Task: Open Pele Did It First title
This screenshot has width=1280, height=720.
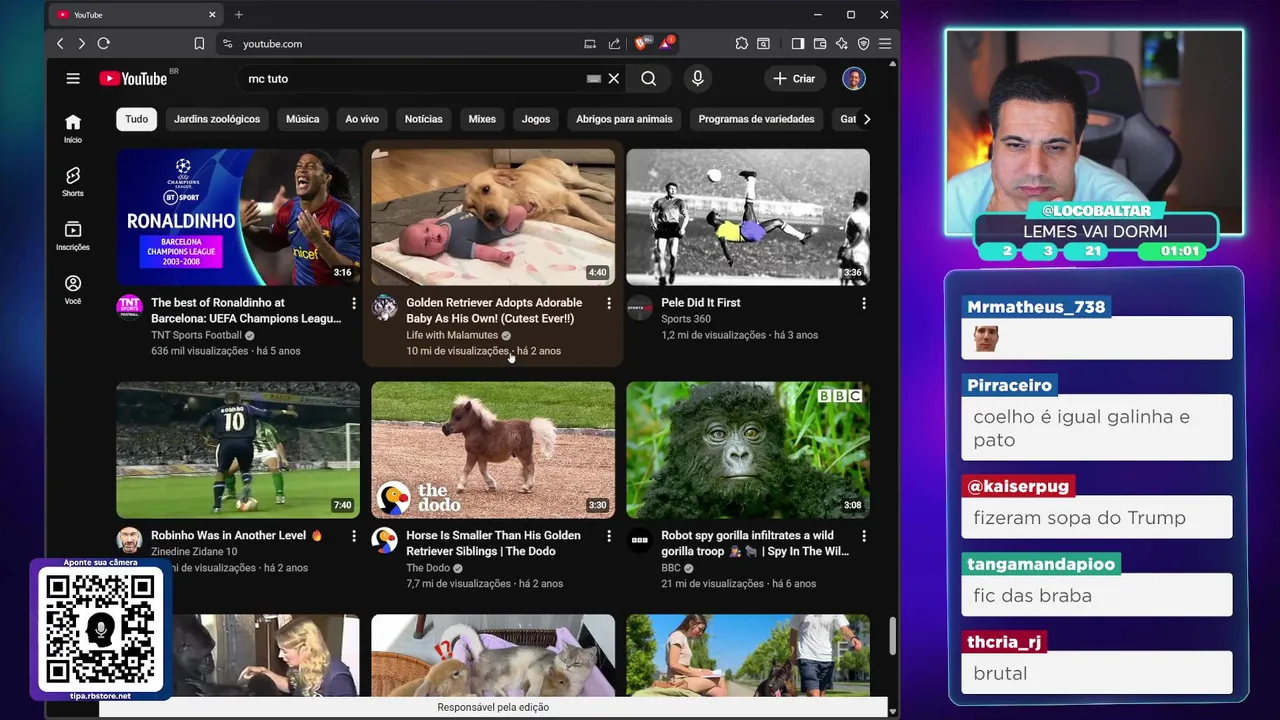Action: pyautogui.click(x=701, y=303)
